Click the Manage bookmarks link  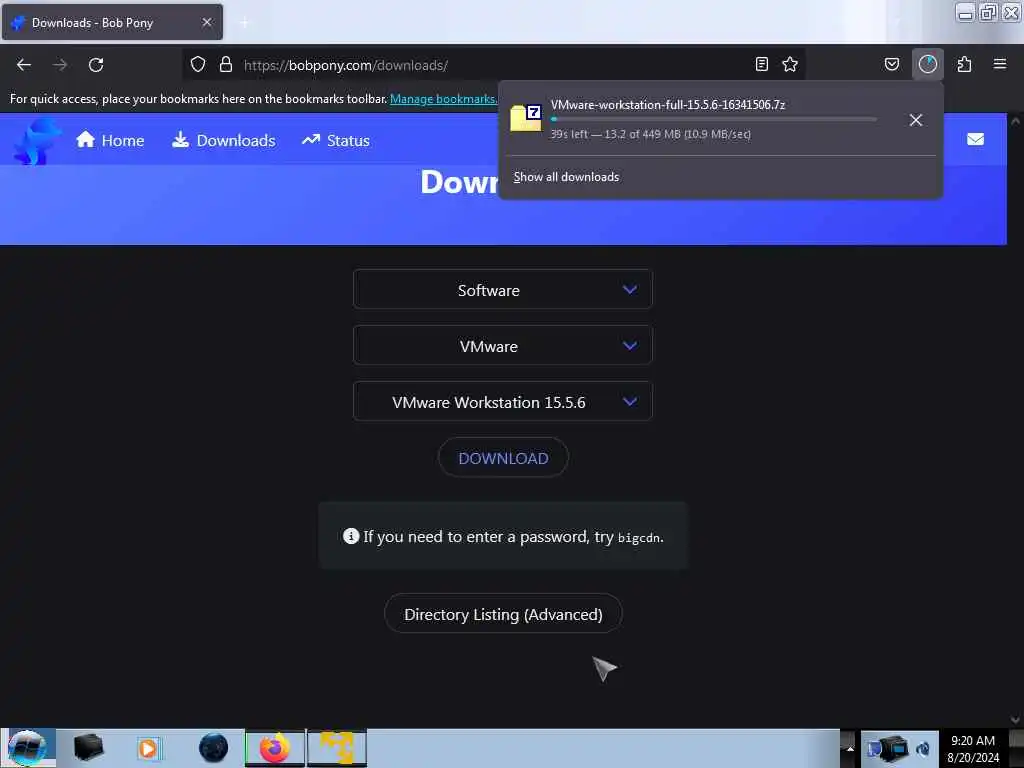(x=443, y=99)
